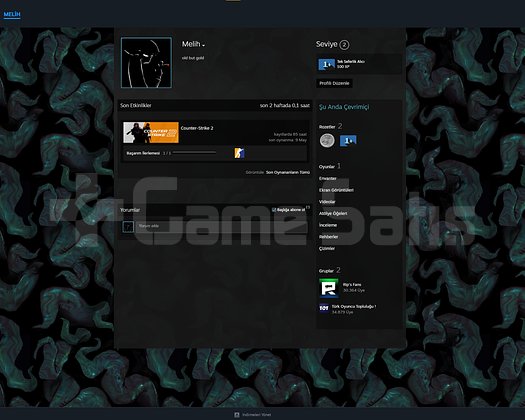Toggle the Başlığa abone ol checkbox

point(274,210)
